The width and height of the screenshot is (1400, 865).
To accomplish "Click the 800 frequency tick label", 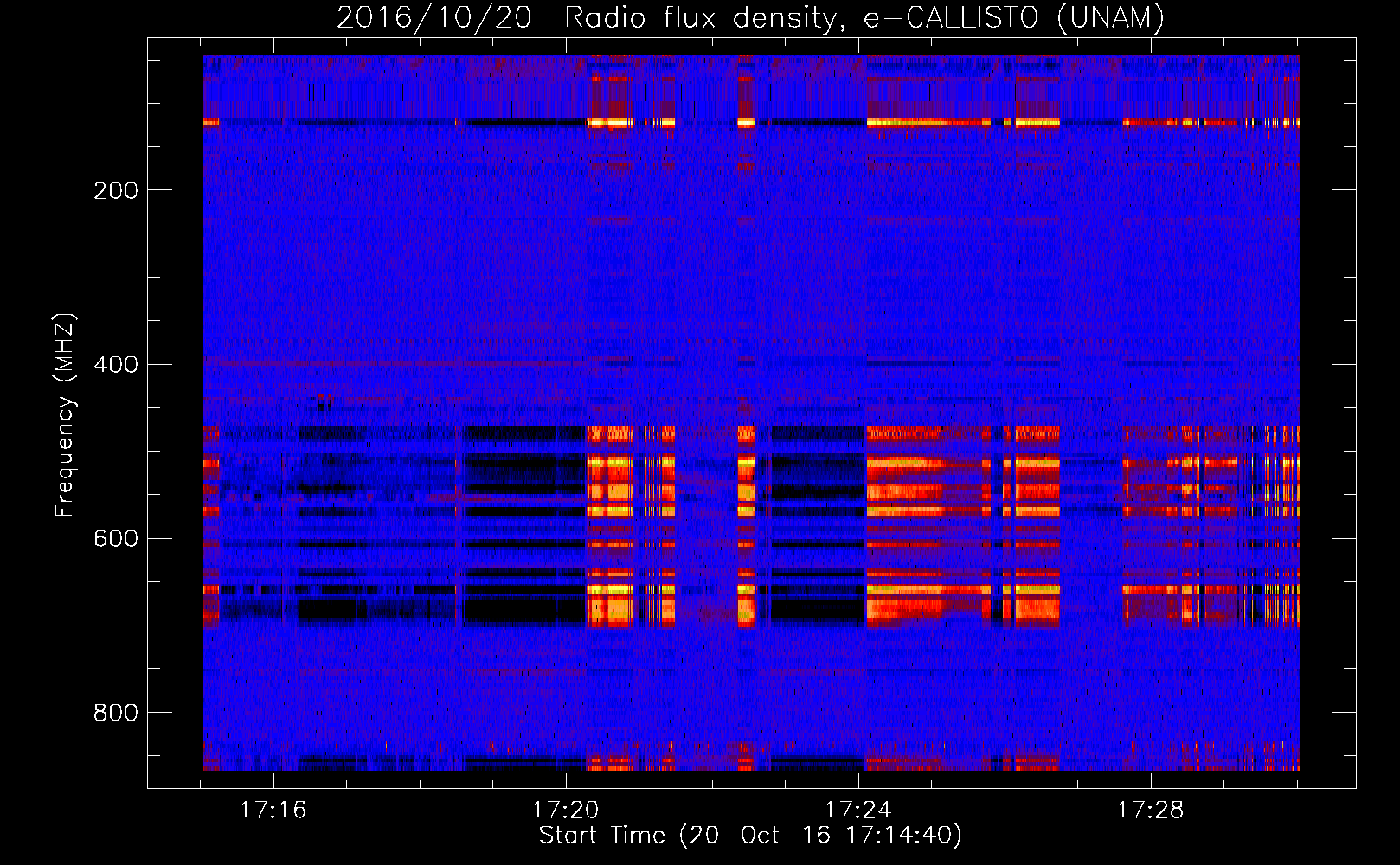I will pos(116,713).
